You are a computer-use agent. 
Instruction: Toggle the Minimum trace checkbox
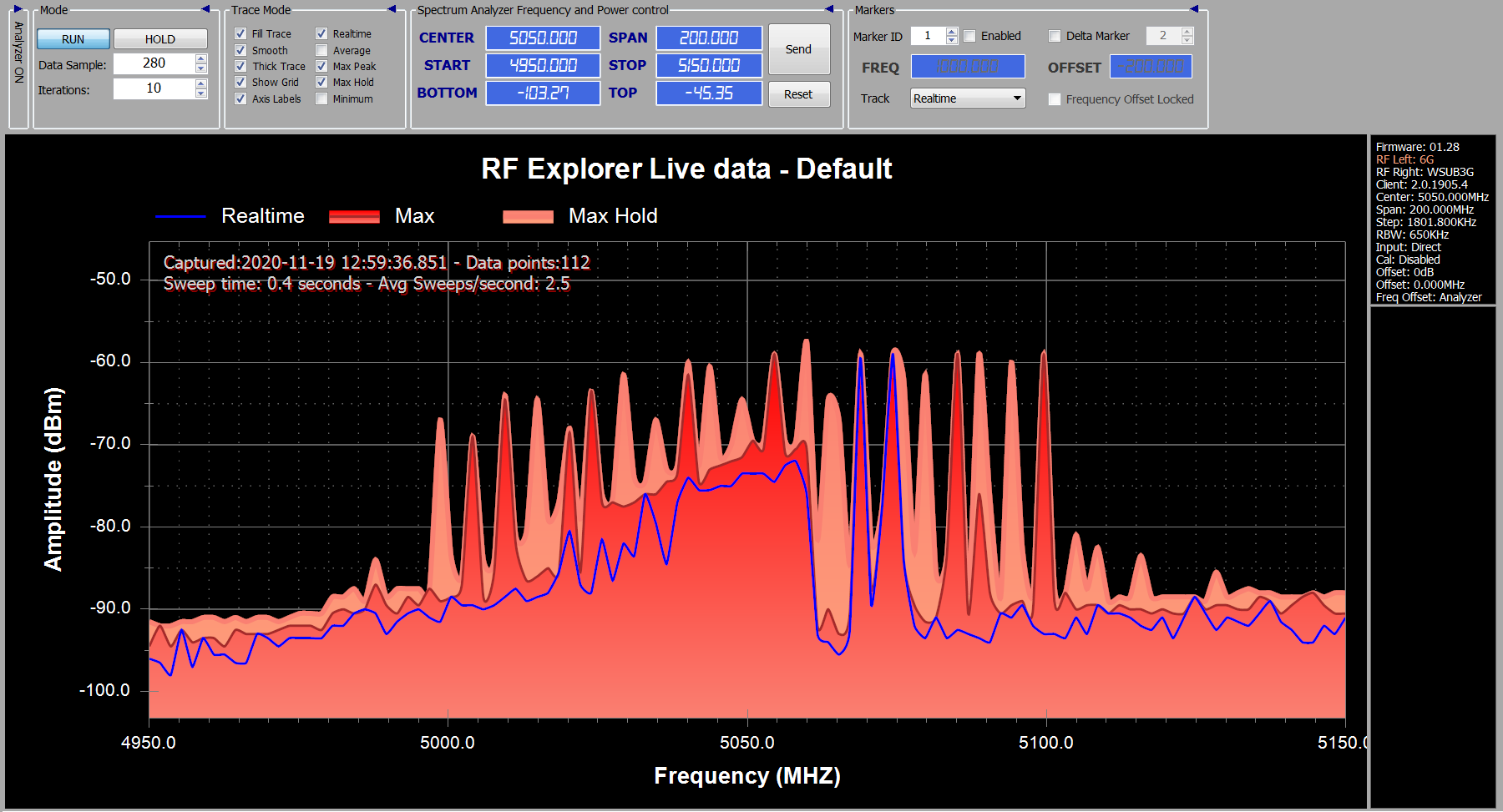[x=321, y=98]
